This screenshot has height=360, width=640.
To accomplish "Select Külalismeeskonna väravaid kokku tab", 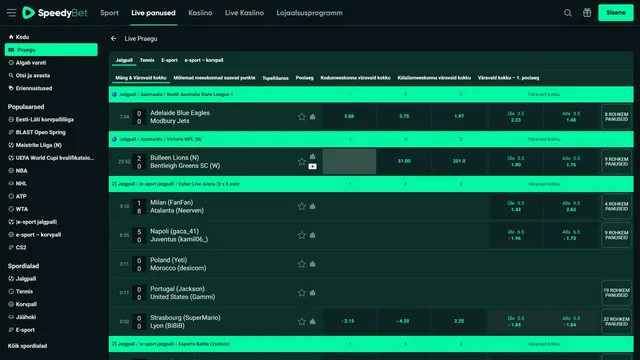I will pyautogui.click(x=434, y=78).
